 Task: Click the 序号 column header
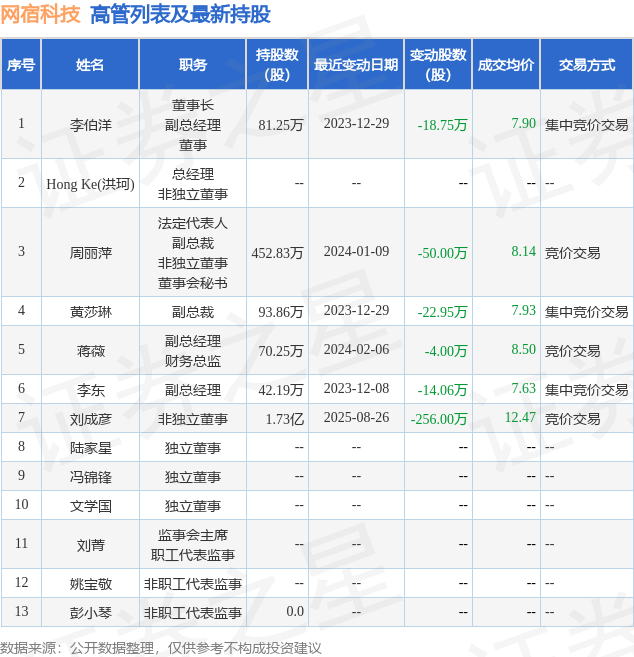(21, 65)
